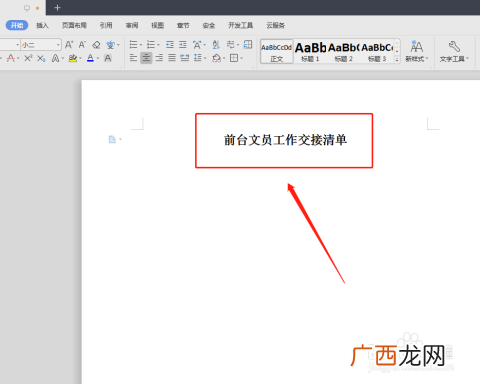Image resolution: width=480 pixels, height=384 pixels.
Task: Click the paragraph layout icon beside the title
Action: (112, 139)
